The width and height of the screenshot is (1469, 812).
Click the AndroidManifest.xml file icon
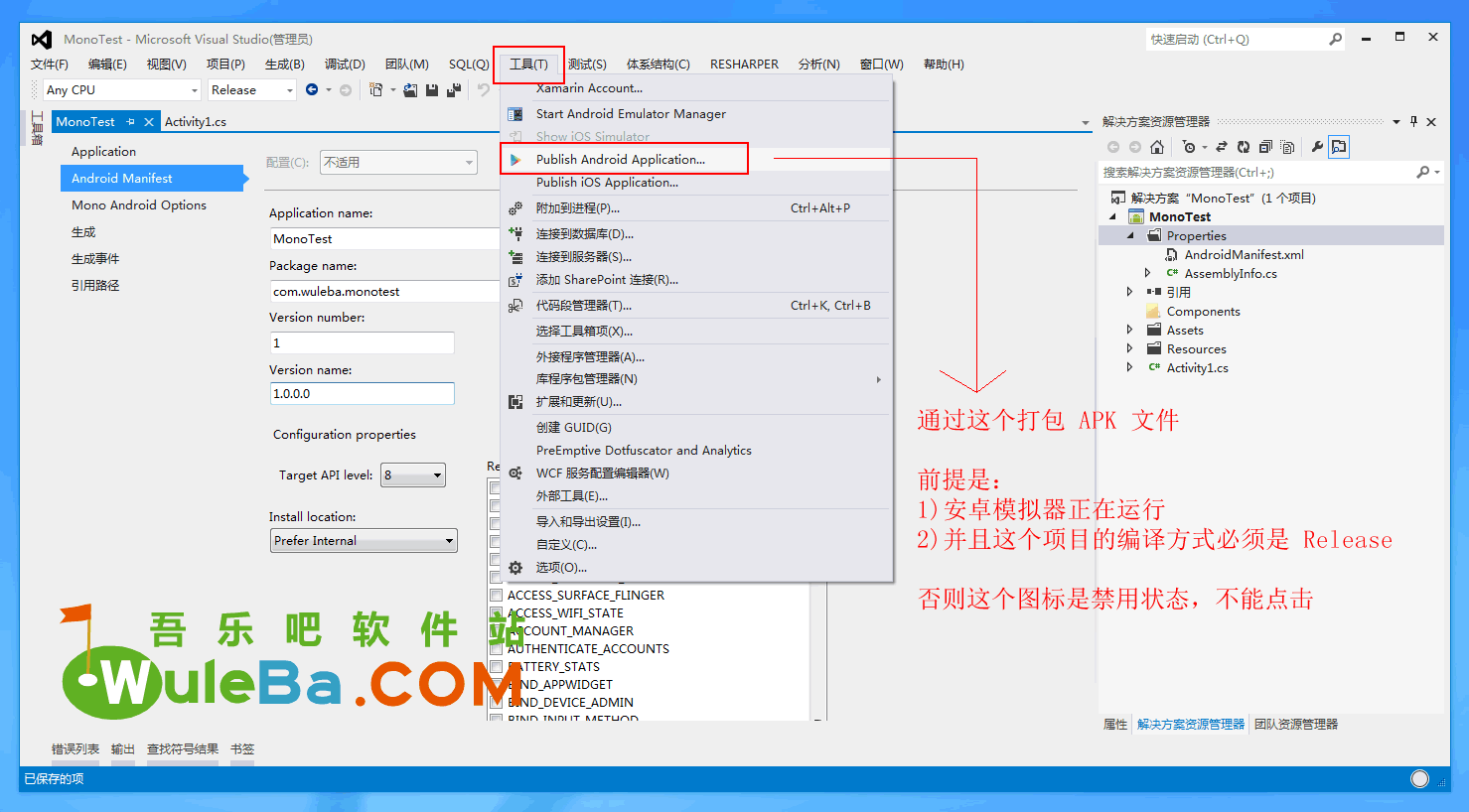click(x=1172, y=254)
